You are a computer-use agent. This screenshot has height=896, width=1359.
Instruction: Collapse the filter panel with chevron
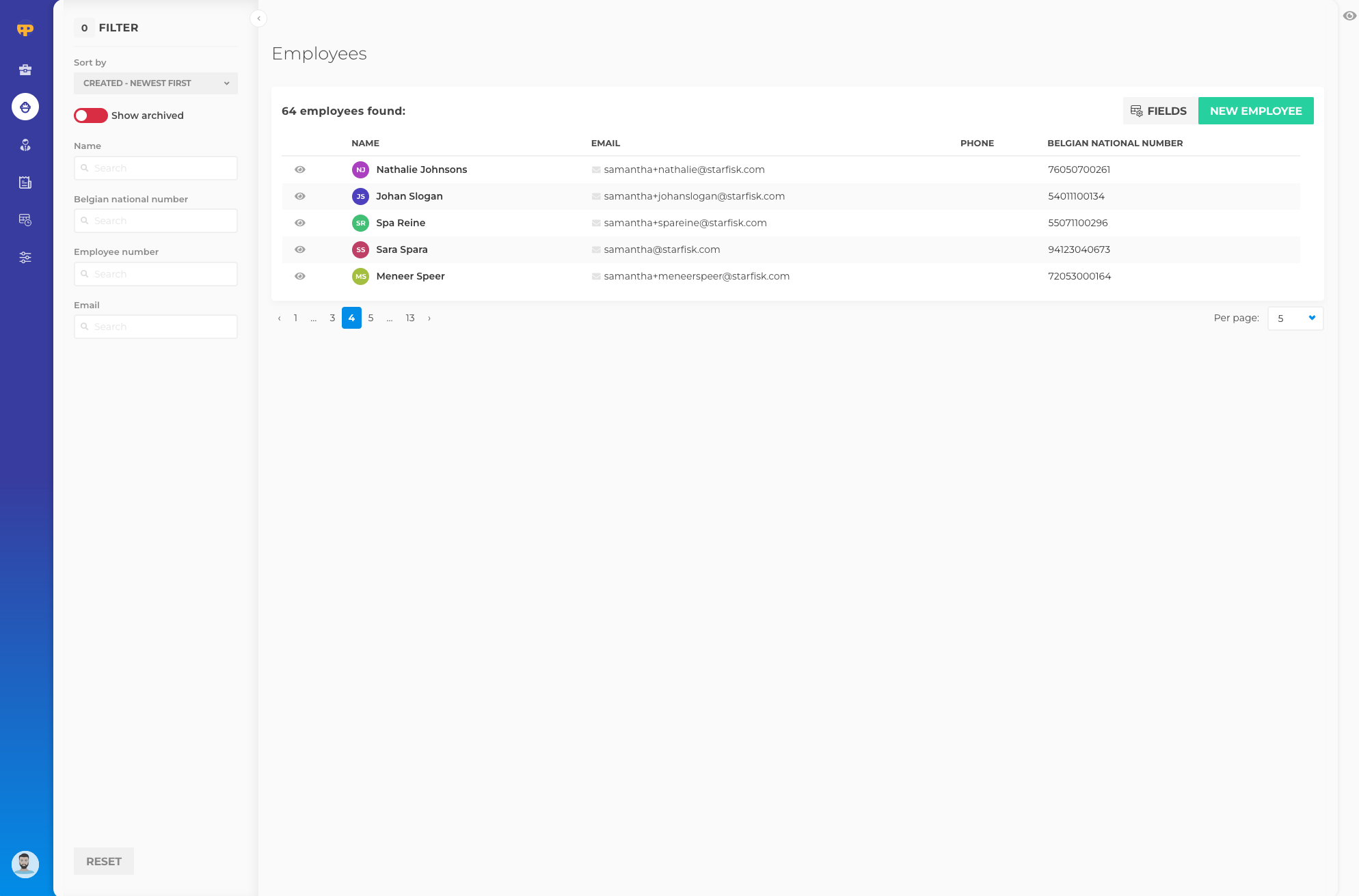258,18
